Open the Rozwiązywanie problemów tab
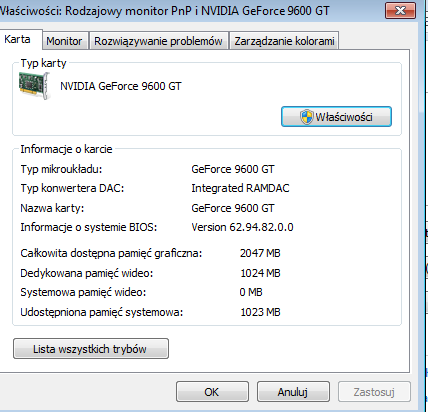The width and height of the screenshot is (428, 412). [158, 41]
